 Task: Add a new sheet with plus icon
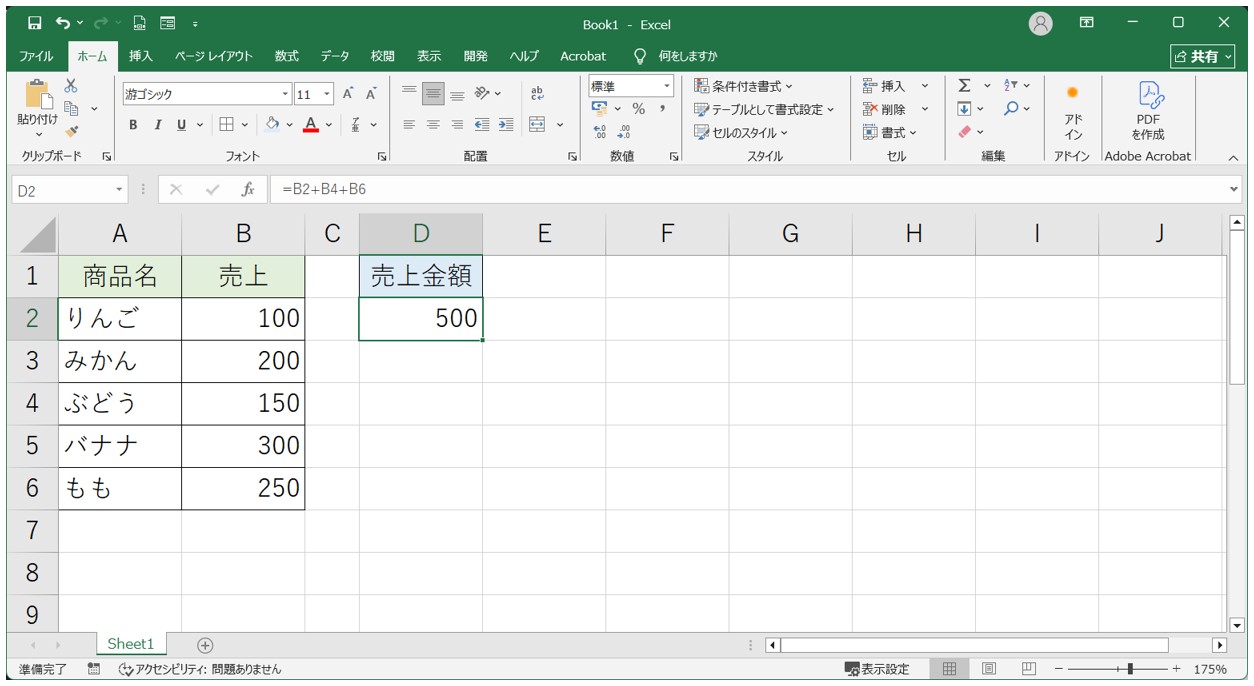point(205,645)
